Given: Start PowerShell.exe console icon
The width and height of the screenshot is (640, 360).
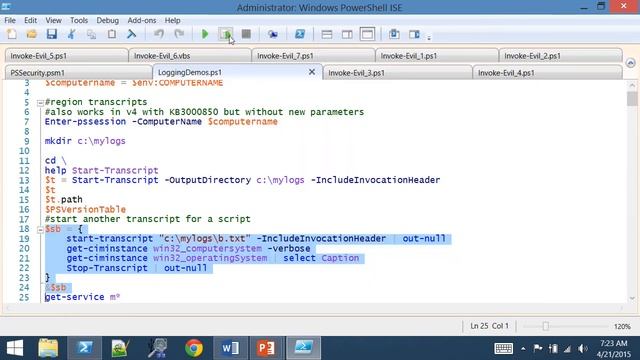Looking at the screenshot, I should [x=300, y=34].
